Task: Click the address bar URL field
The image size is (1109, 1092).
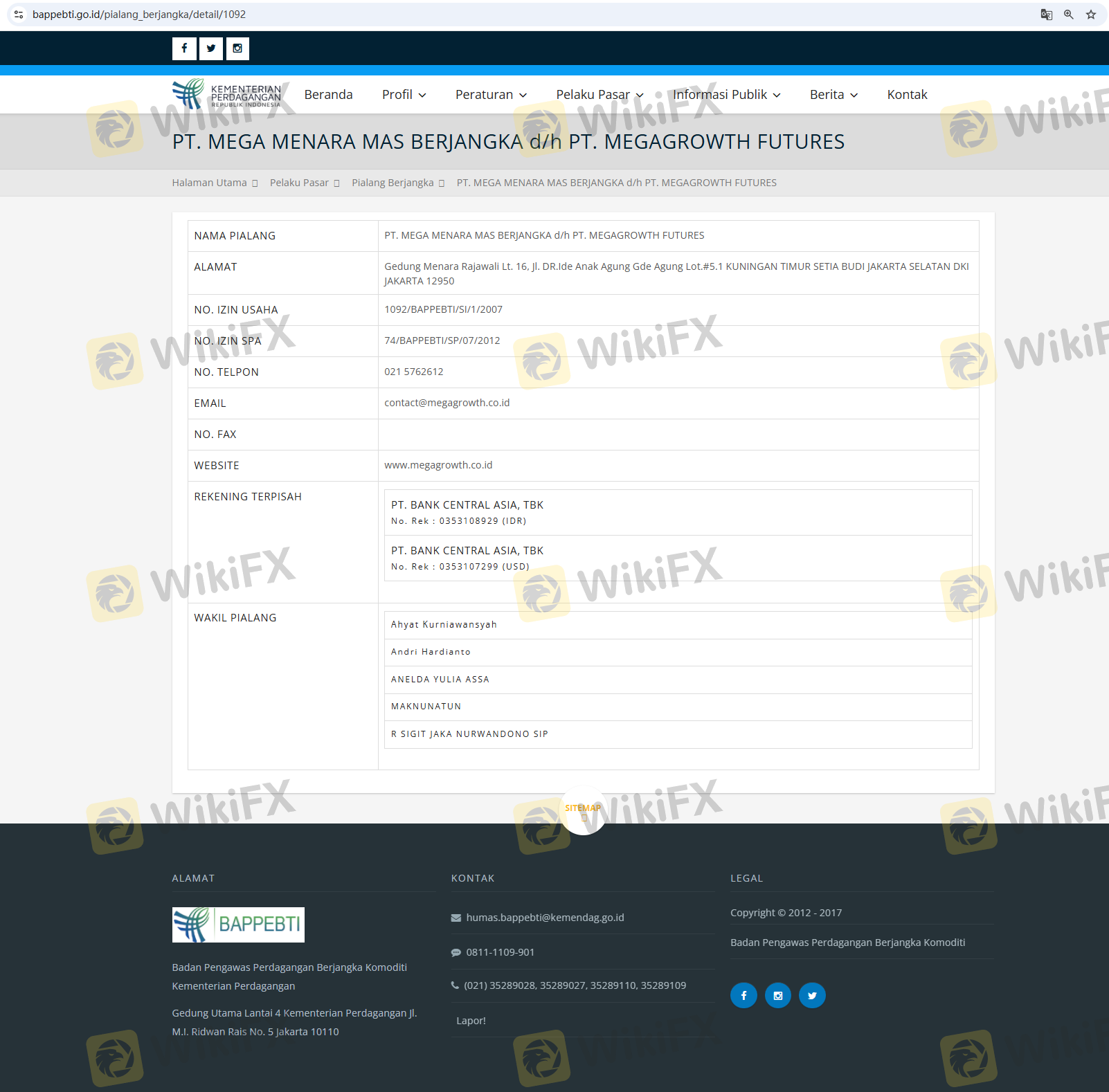Action: point(526,15)
